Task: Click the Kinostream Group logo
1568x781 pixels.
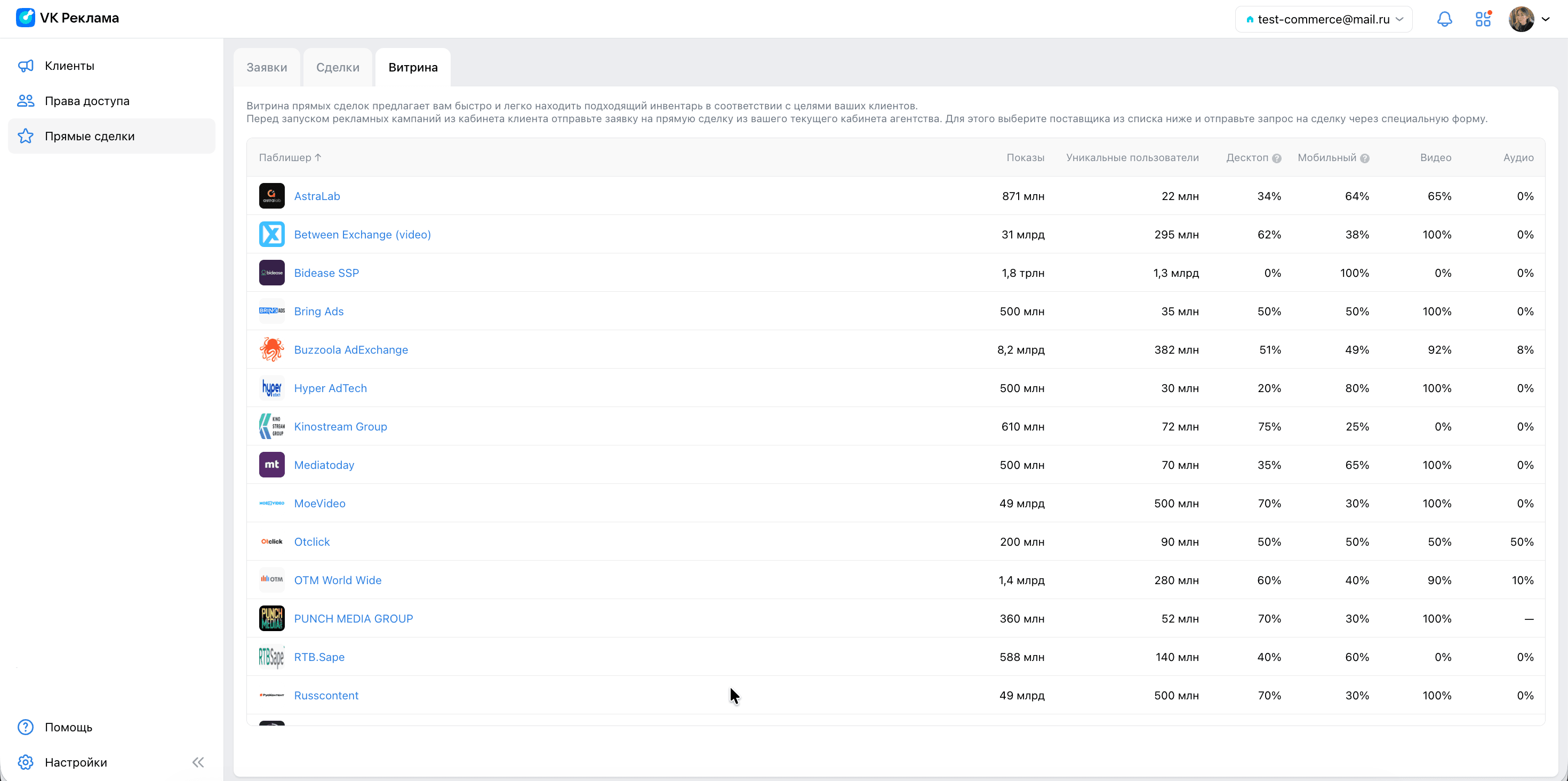Action: point(271,426)
